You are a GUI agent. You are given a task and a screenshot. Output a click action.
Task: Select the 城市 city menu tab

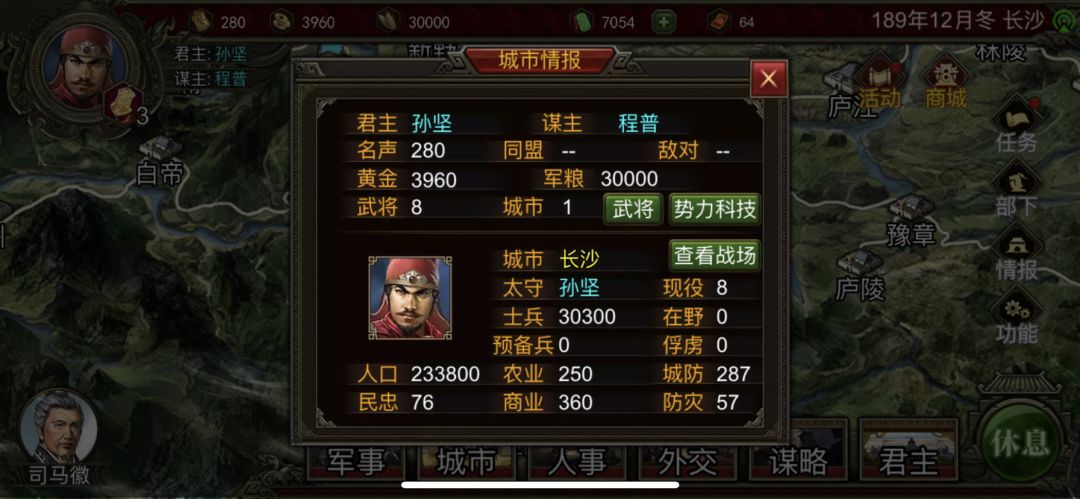(466, 460)
